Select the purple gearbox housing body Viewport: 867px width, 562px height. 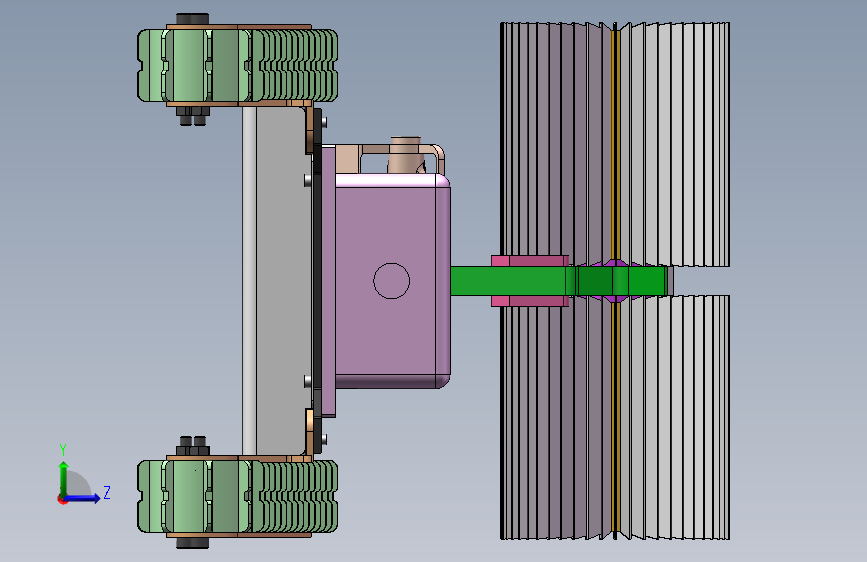coord(392,281)
